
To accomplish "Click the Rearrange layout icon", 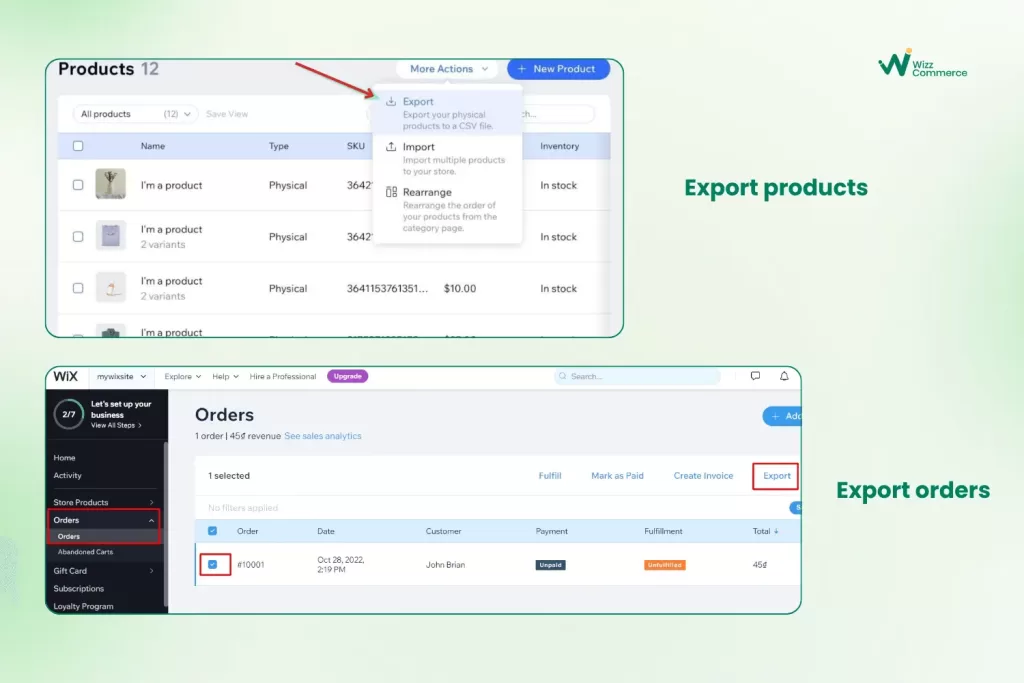I will pyautogui.click(x=391, y=192).
